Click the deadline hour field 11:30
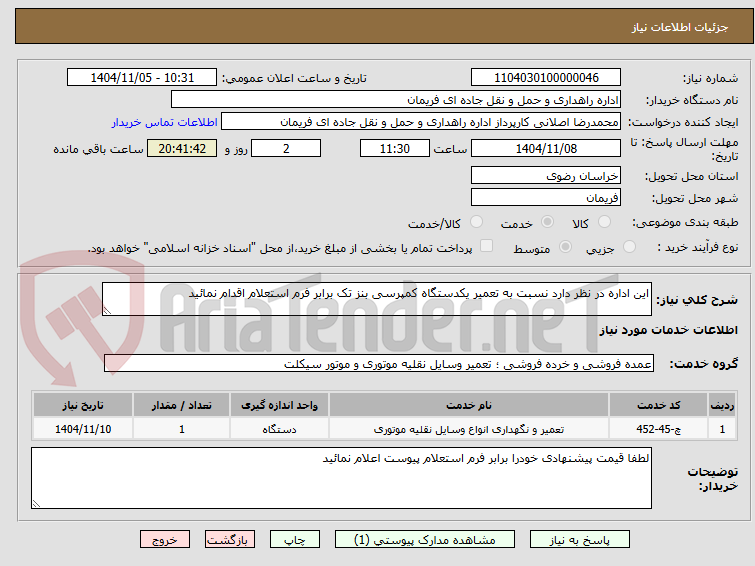 point(395,148)
